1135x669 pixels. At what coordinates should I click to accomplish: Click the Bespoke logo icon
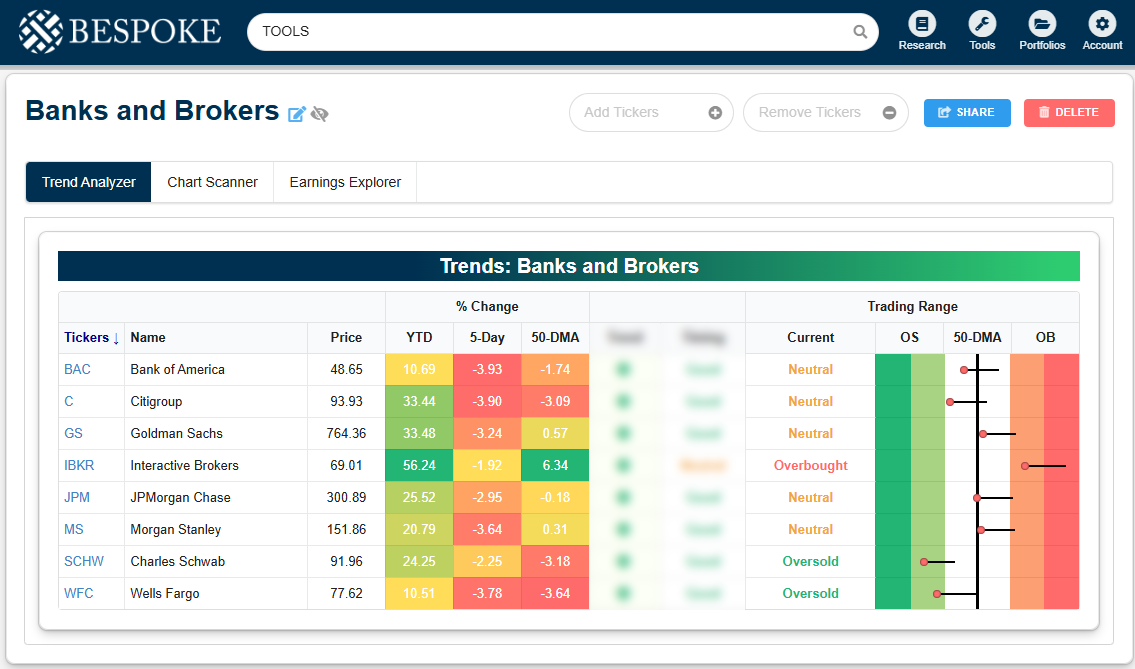click(x=40, y=31)
